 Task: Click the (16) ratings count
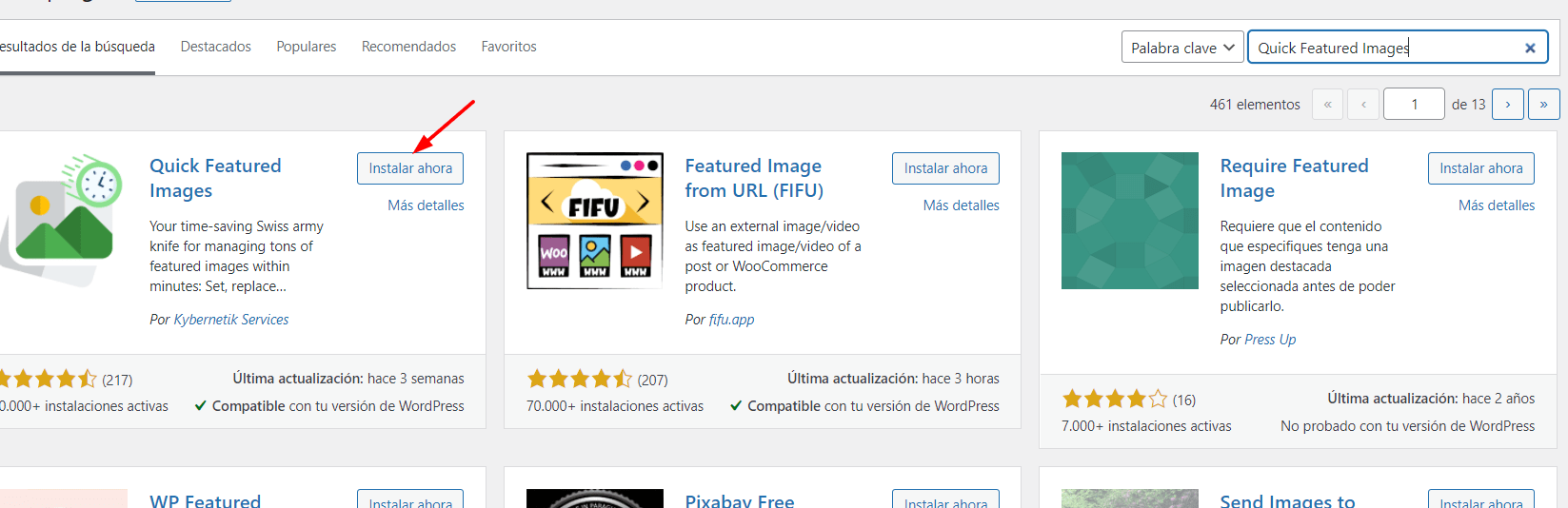(1183, 400)
